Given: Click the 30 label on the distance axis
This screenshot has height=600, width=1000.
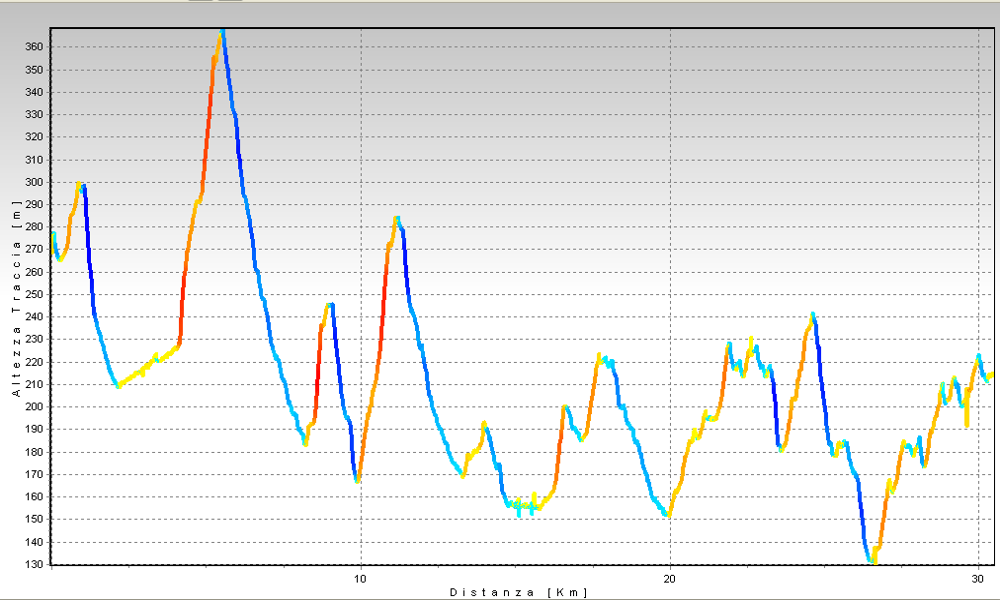Looking at the screenshot, I should [978, 578].
